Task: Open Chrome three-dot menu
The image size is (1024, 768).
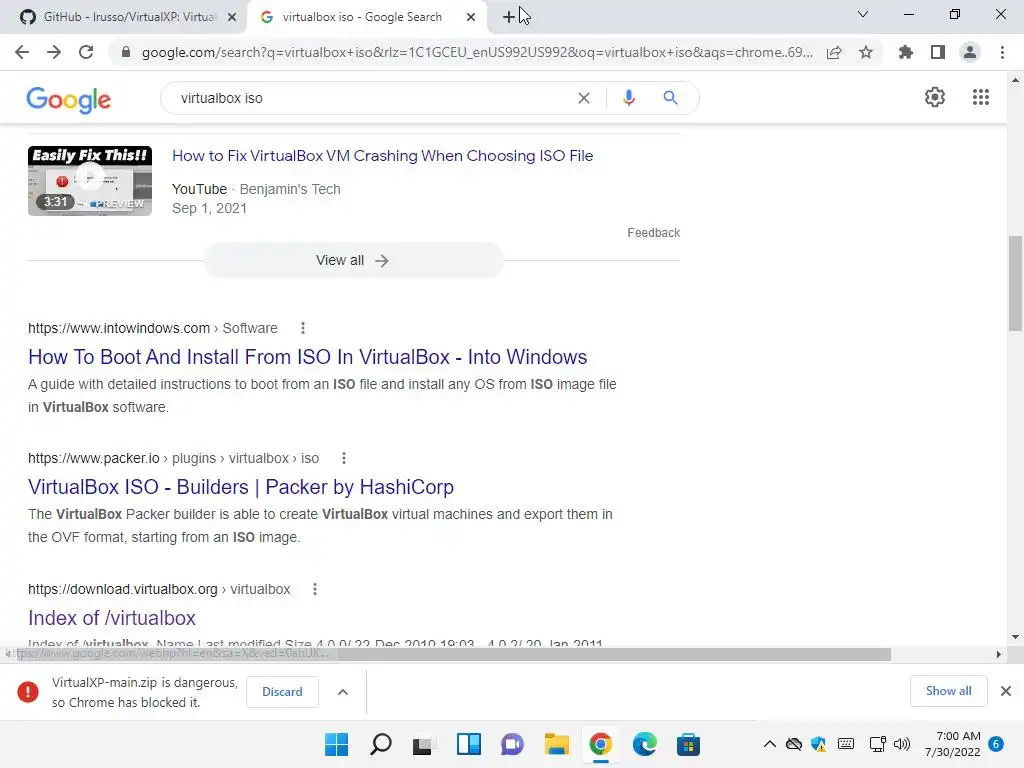Action: (x=1002, y=52)
